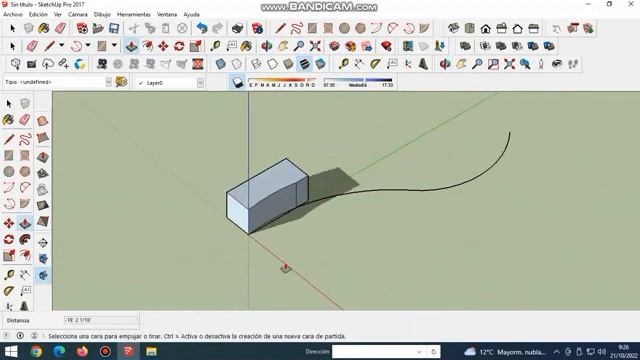Image resolution: width=640 pixels, height=360 pixels.
Task: Enable Wireframe face style
Action: coord(256,64)
